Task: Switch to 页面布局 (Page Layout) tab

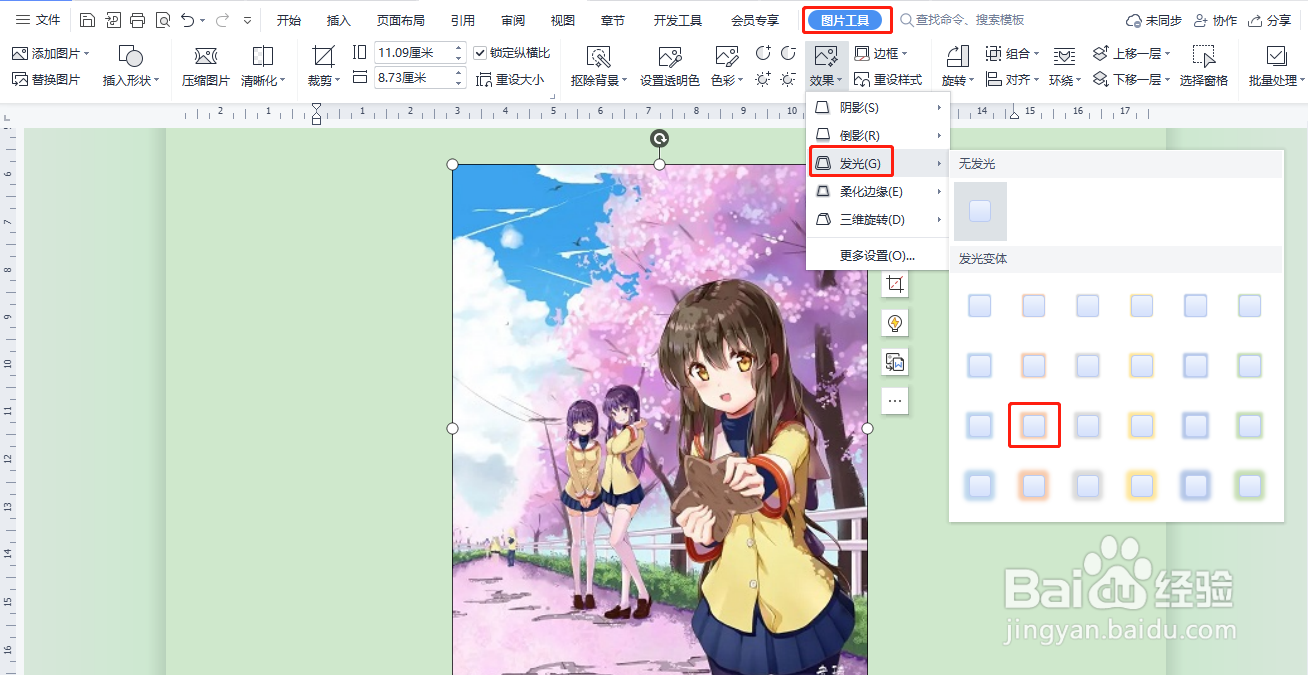Action: coord(401,20)
